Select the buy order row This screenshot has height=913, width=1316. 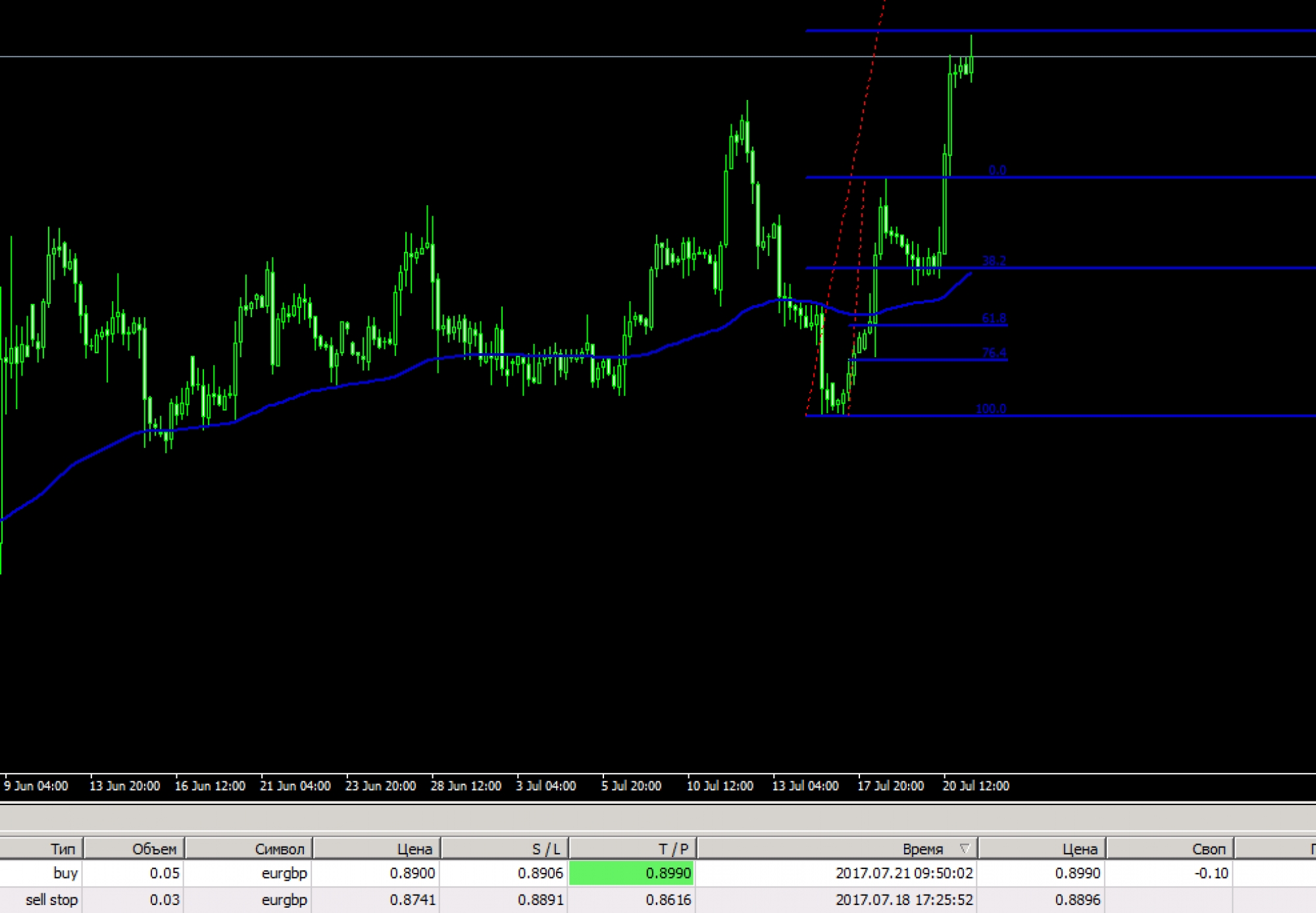[65, 873]
